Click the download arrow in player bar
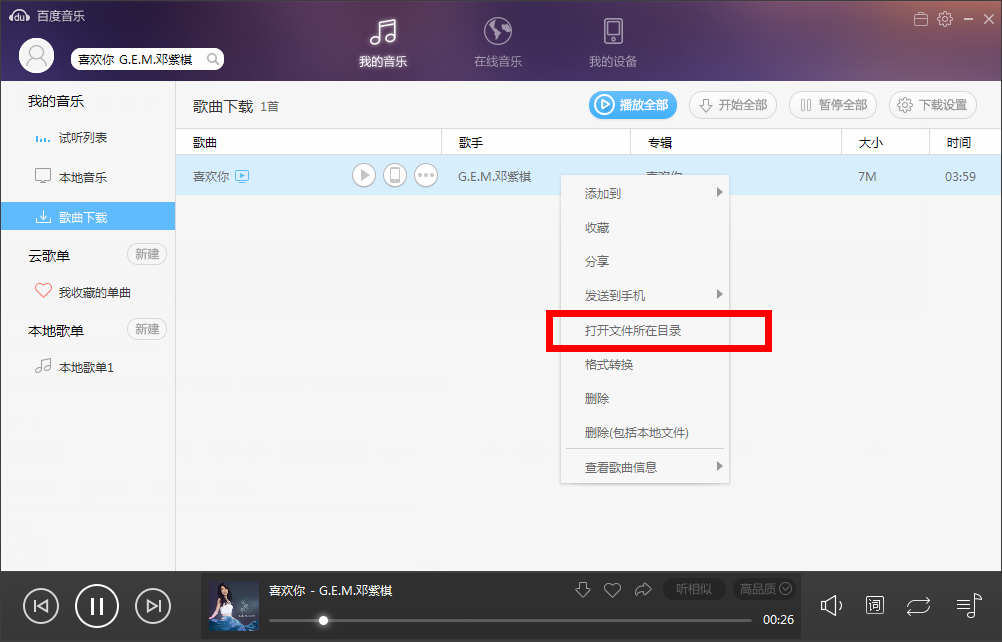 click(x=583, y=590)
